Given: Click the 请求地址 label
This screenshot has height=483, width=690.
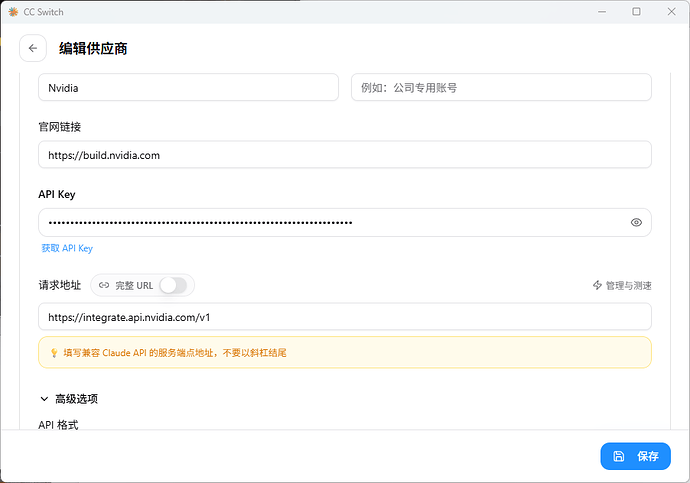Looking at the screenshot, I should (60, 285).
